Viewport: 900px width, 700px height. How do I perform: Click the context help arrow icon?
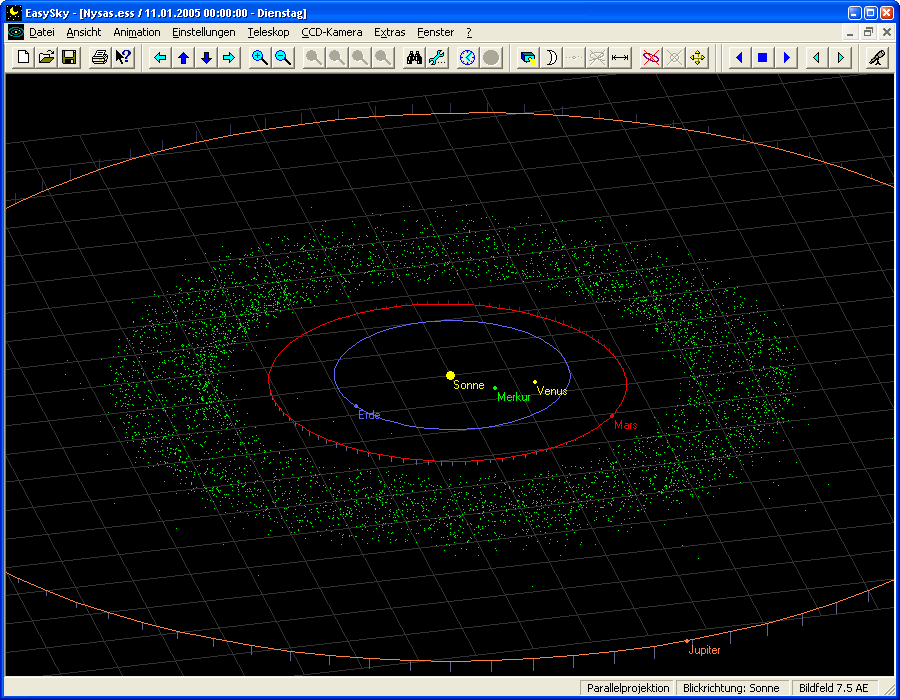click(x=123, y=58)
